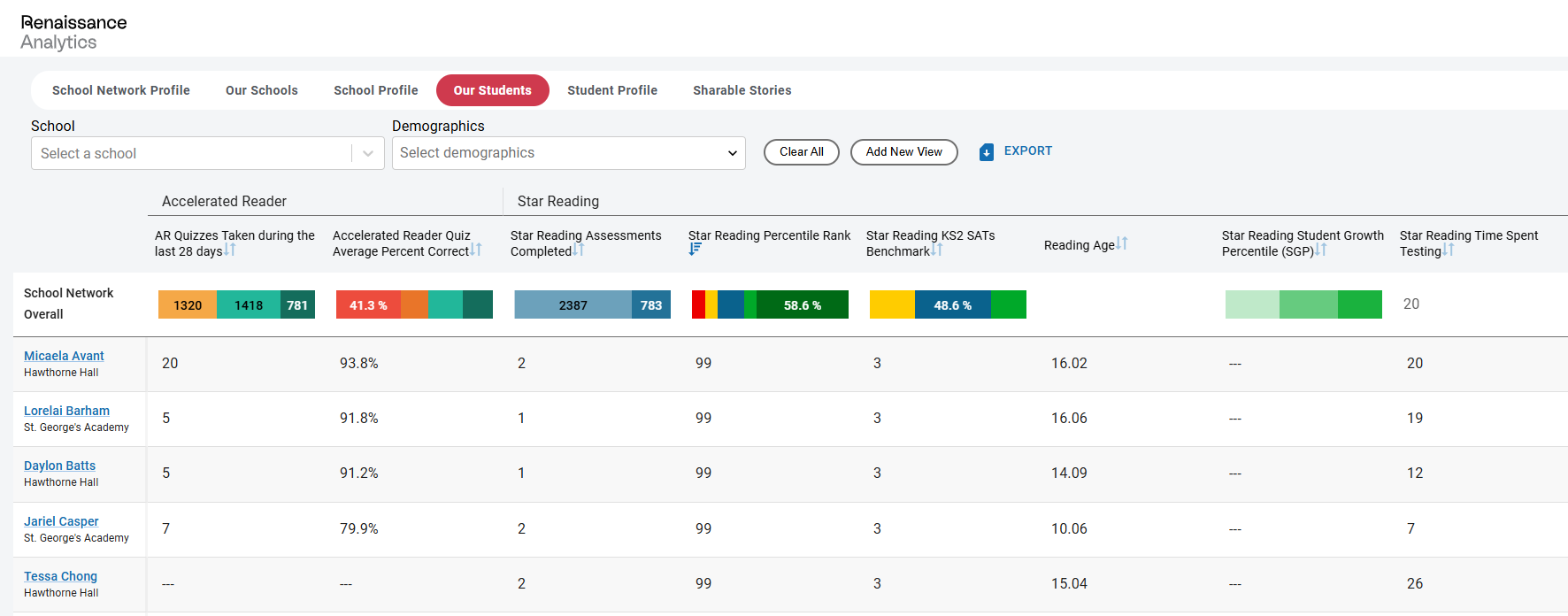1568x616 pixels.
Task: Click blue 48.6 % SATs benchmark segment
Action: (x=953, y=304)
